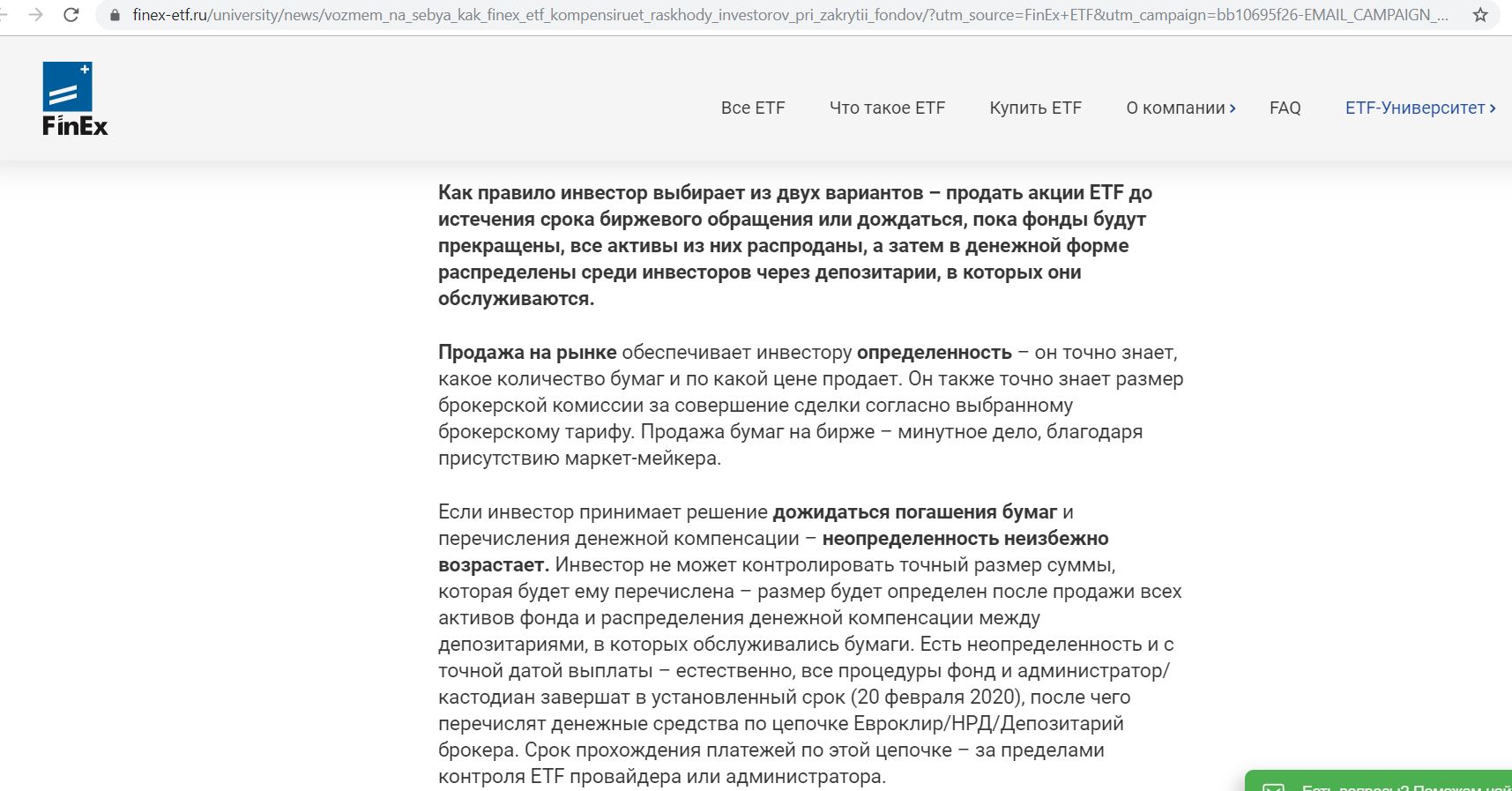Click 'неопределенность неизбежно' bold text
The width and height of the screenshot is (1512, 791).
[x=965, y=539]
